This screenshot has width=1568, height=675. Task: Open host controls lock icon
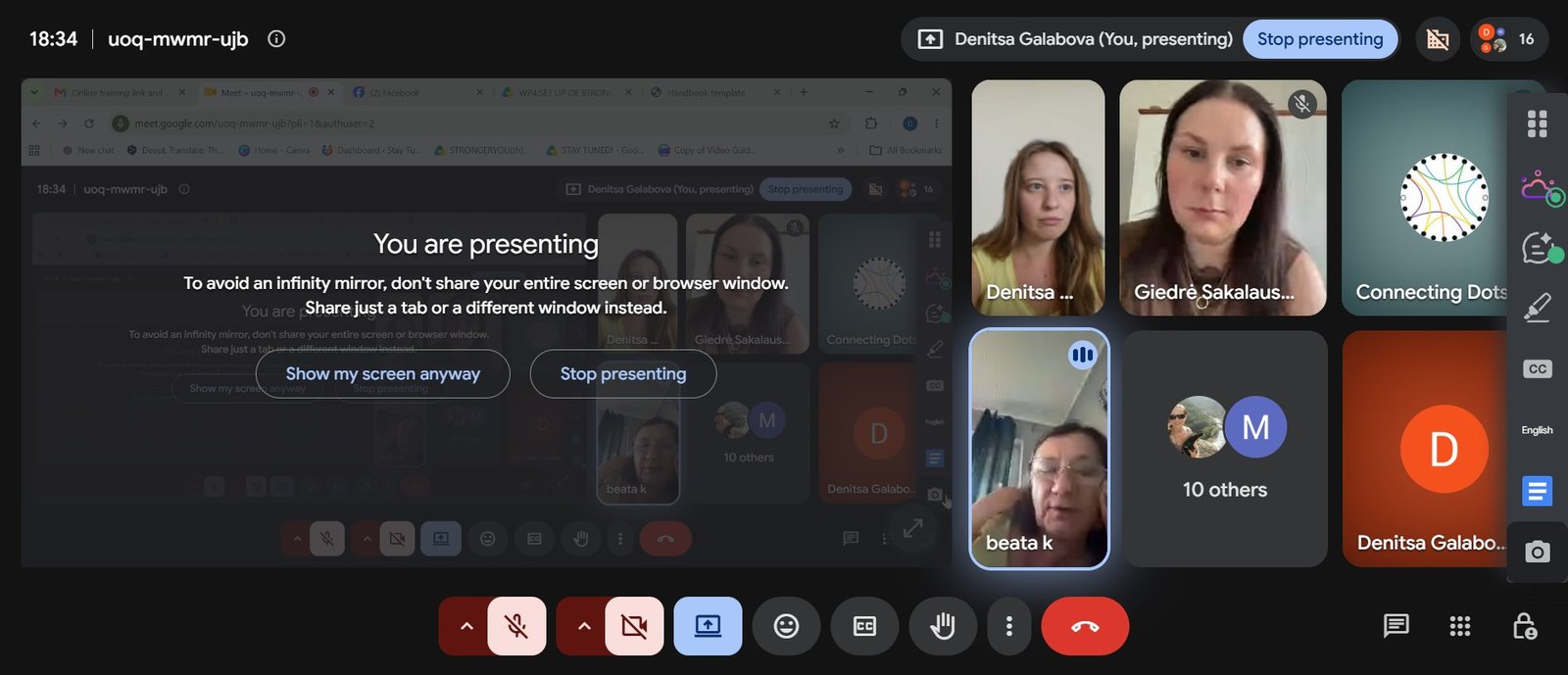pos(1525,626)
